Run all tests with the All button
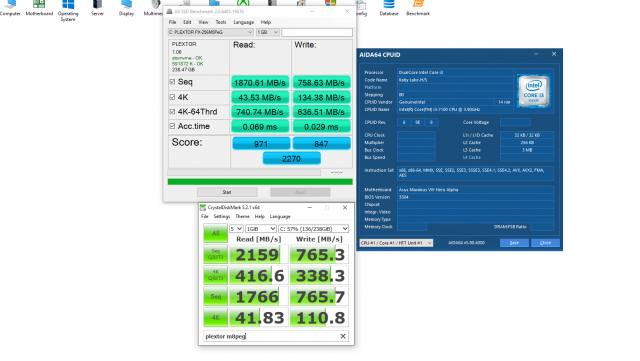This screenshot has height=361, width=640. [216, 233]
